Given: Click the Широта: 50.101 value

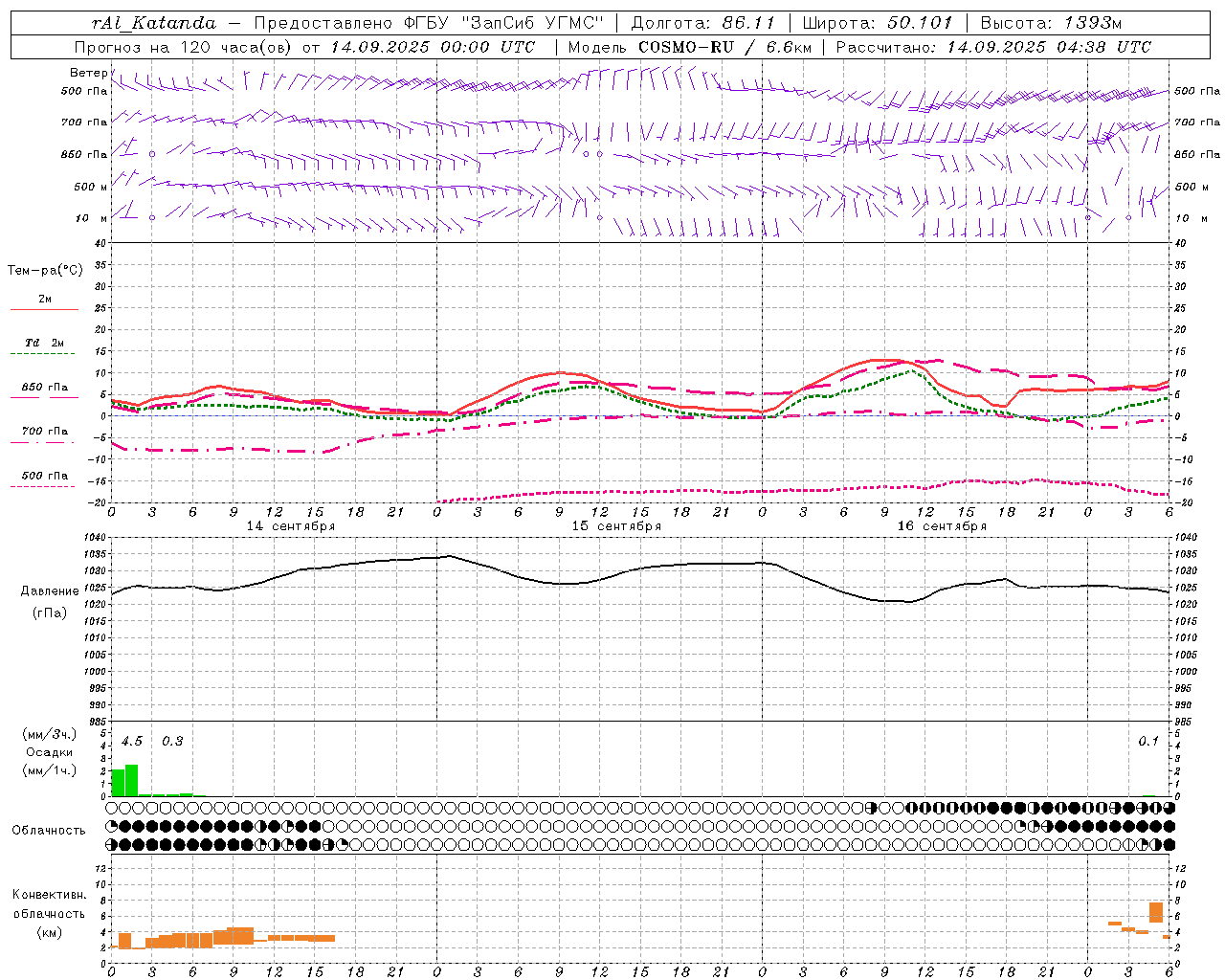Looking at the screenshot, I should click(878, 23).
